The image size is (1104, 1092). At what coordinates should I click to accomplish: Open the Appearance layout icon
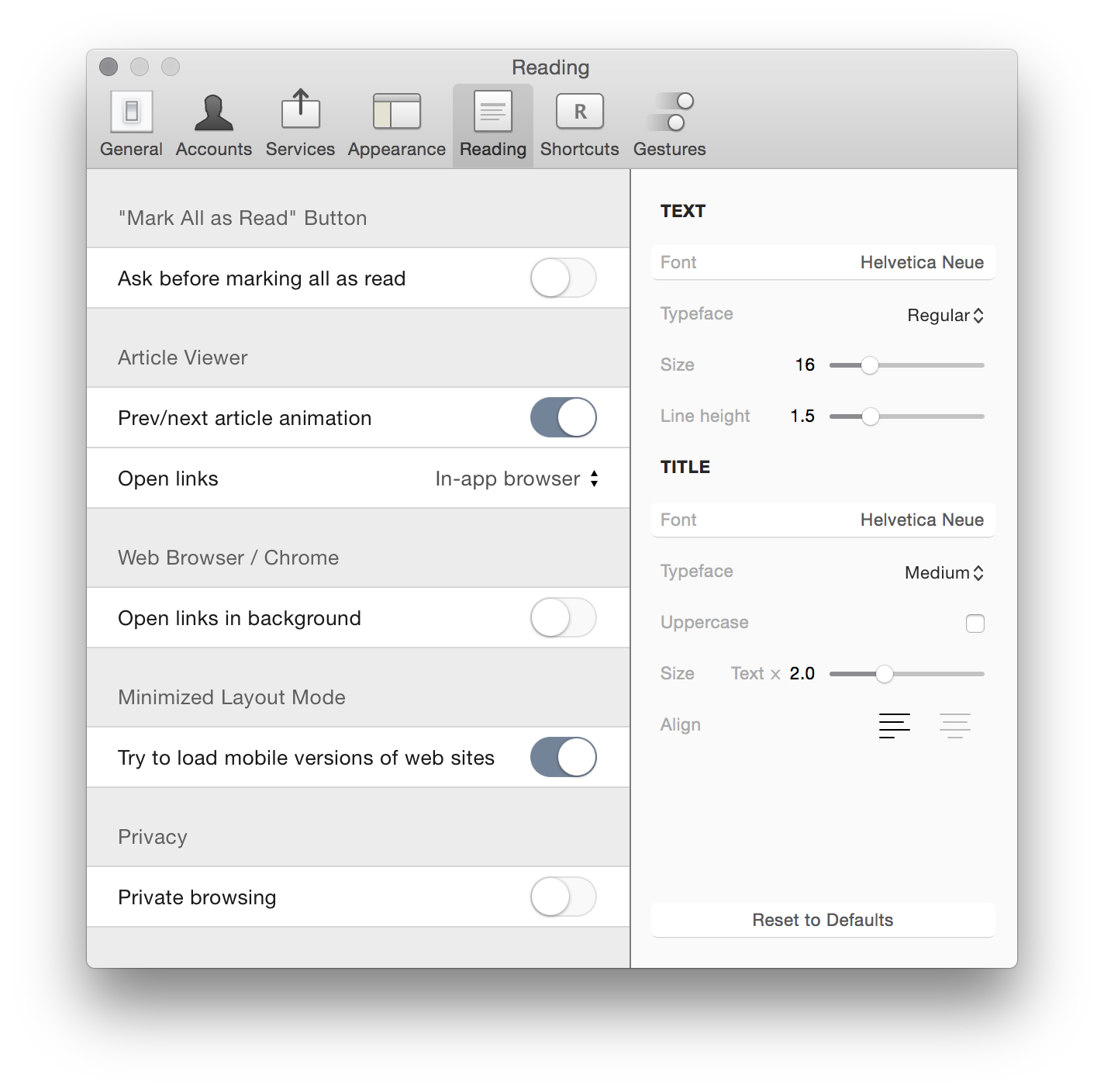[397, 112]
